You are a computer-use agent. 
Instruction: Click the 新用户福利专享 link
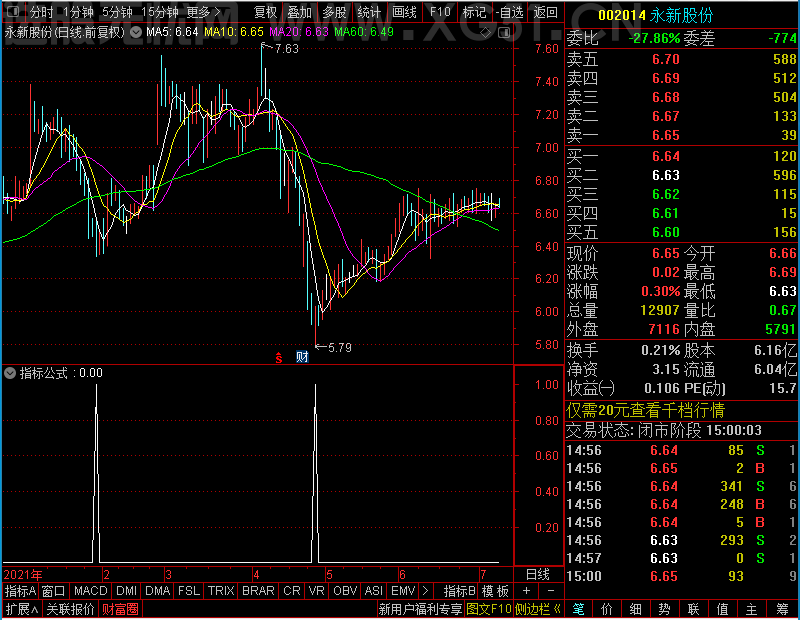click(420, 609)
